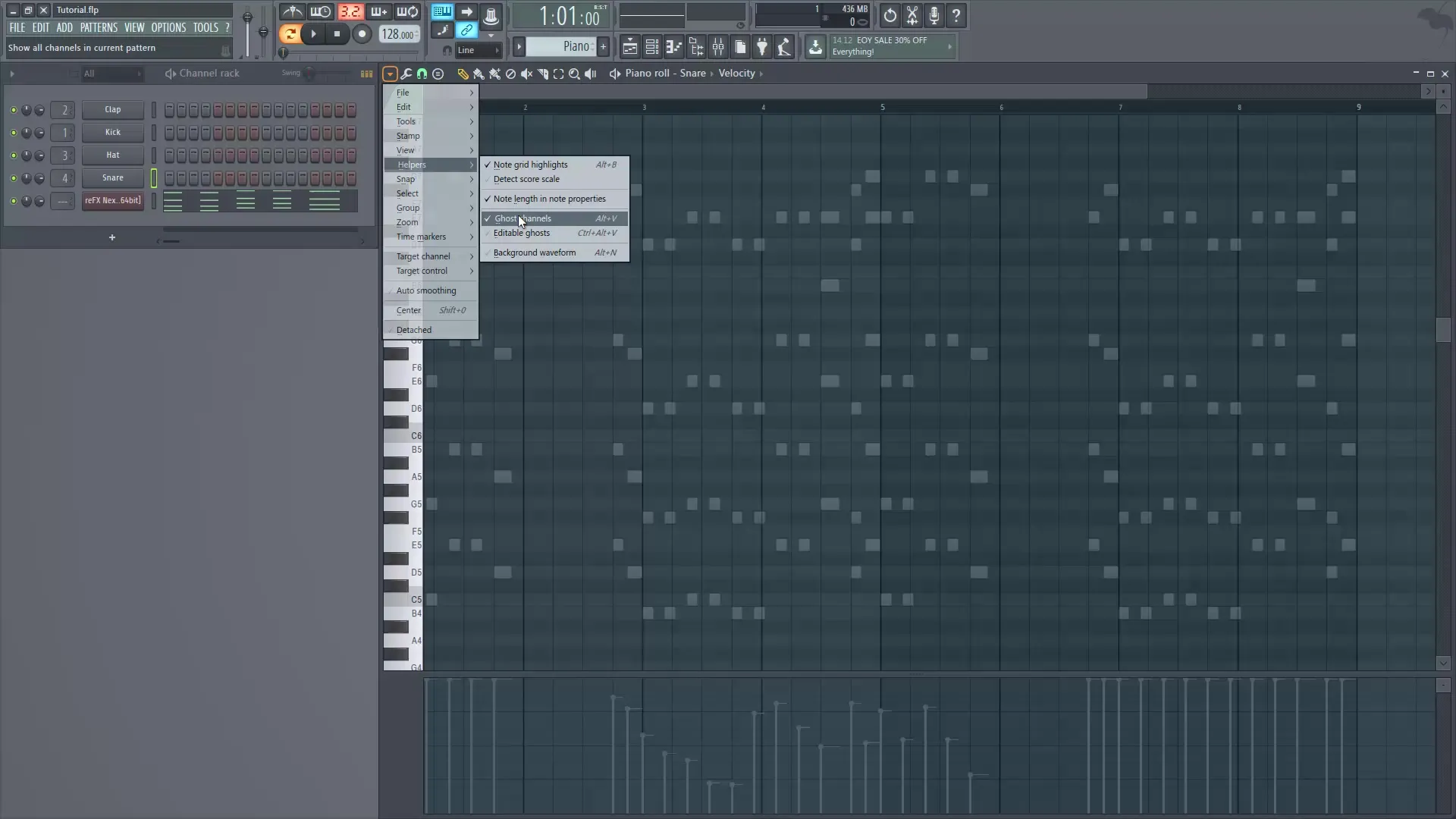
Task: Add a new channel with the plus button
Action: [x=111, y=237]
